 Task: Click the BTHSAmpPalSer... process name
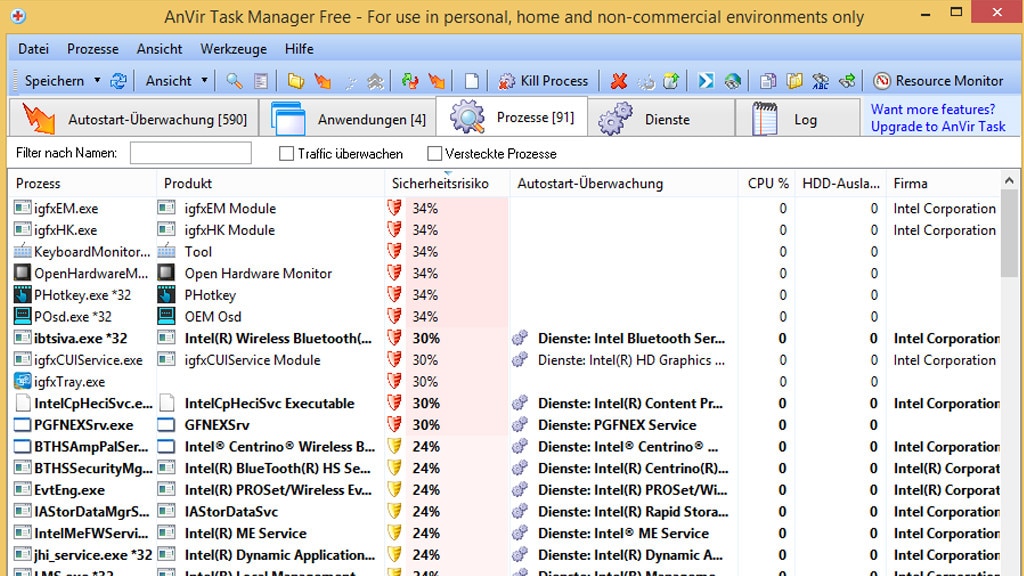point(91,447)
